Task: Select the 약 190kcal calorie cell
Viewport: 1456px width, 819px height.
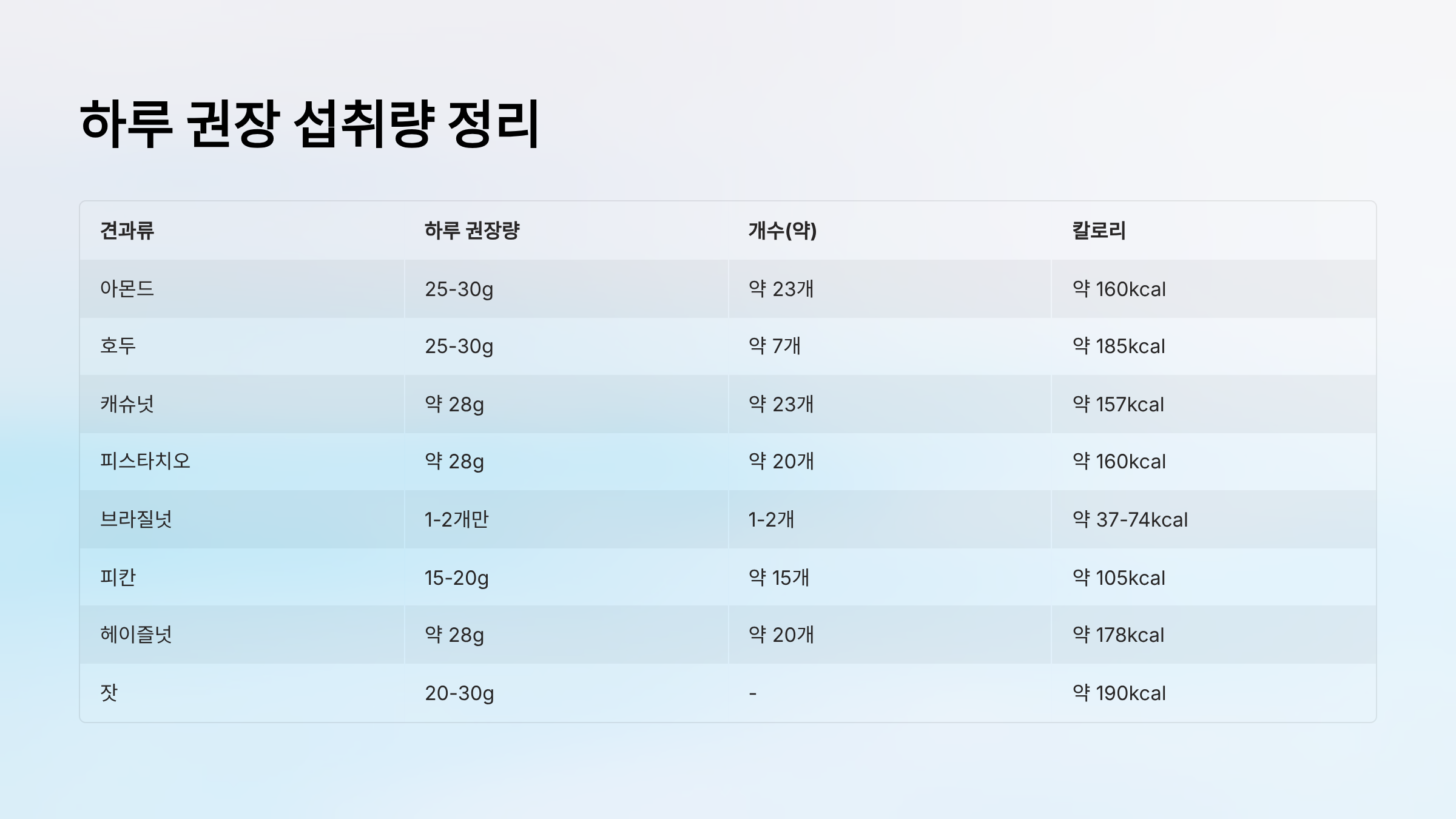Action: click(x=1119, y=693)
